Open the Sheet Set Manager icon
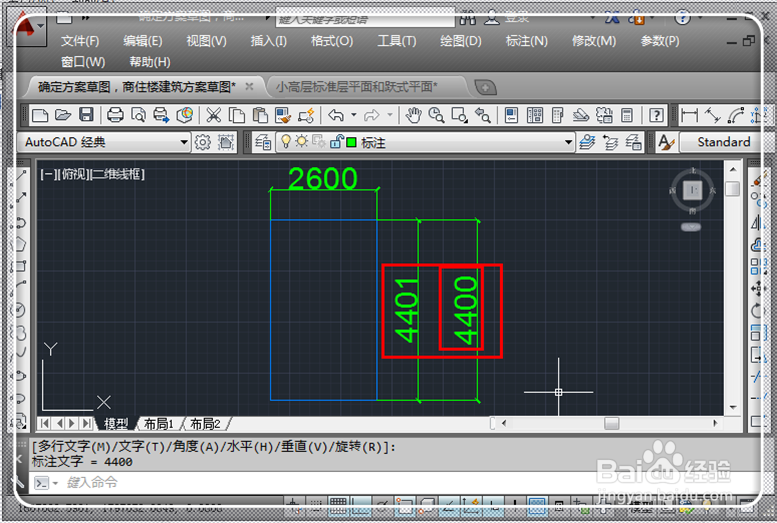 pyautogui.click(x=581, y=116)
